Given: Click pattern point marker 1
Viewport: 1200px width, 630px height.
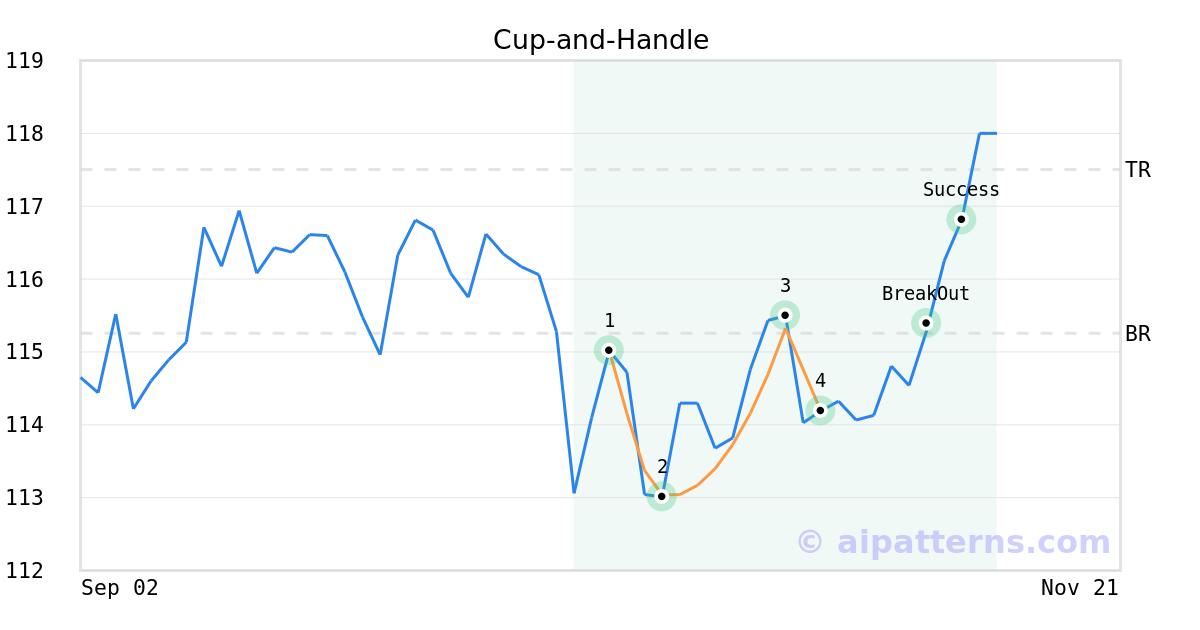Looking at the screenshot, I should pos(609,350).
